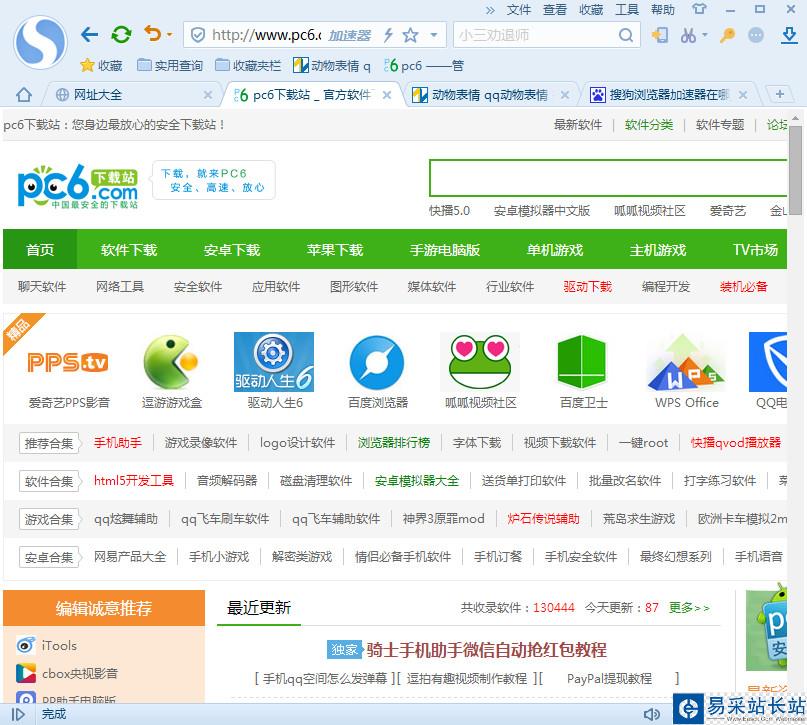The width and height of the screenshot is (807, 725).
Task: Click the pc6 site search field
Action: coord(608,178)
